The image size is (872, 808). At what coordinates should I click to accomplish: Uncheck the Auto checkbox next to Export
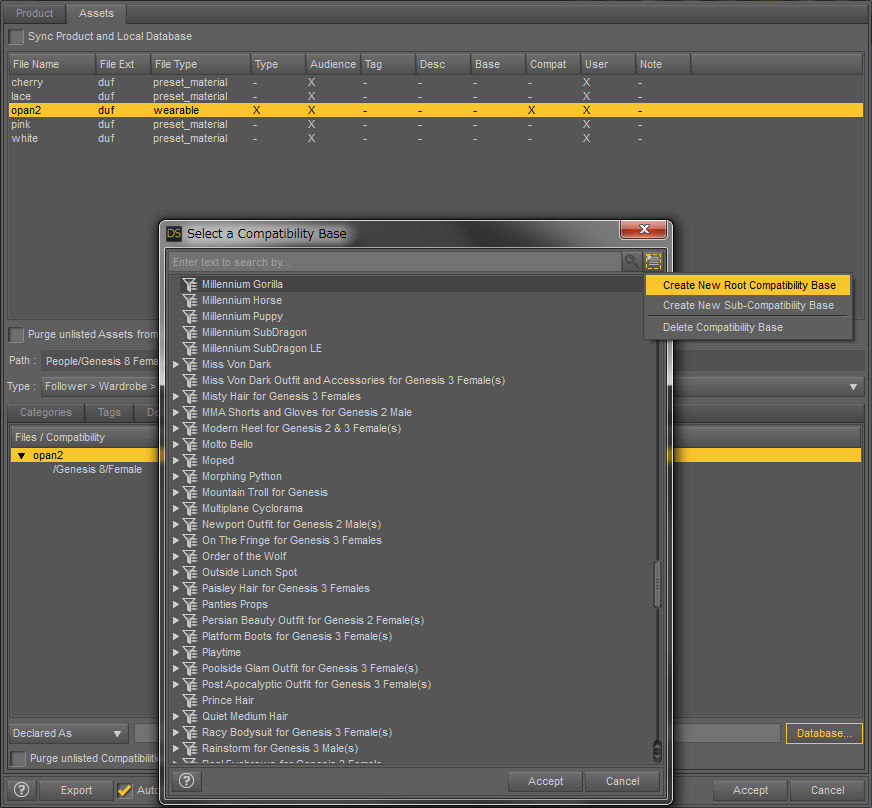[125, 790]
